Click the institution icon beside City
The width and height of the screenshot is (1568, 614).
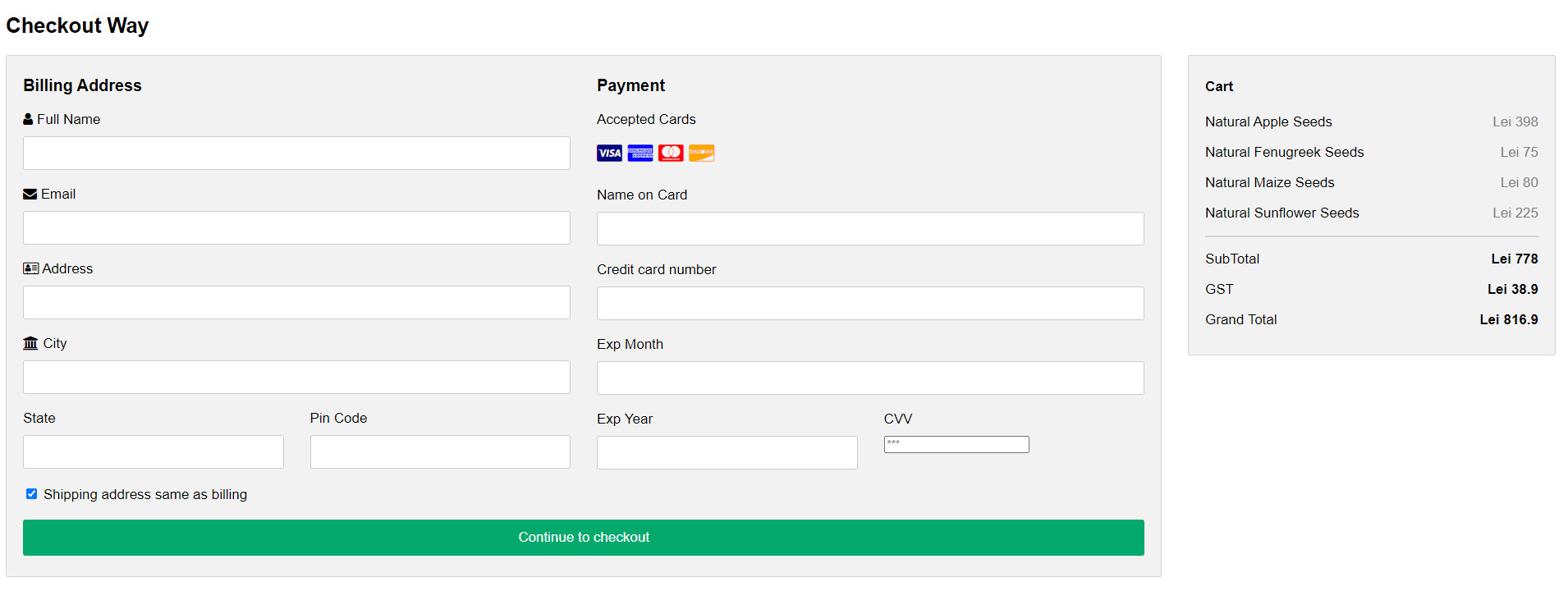[30, 343]
